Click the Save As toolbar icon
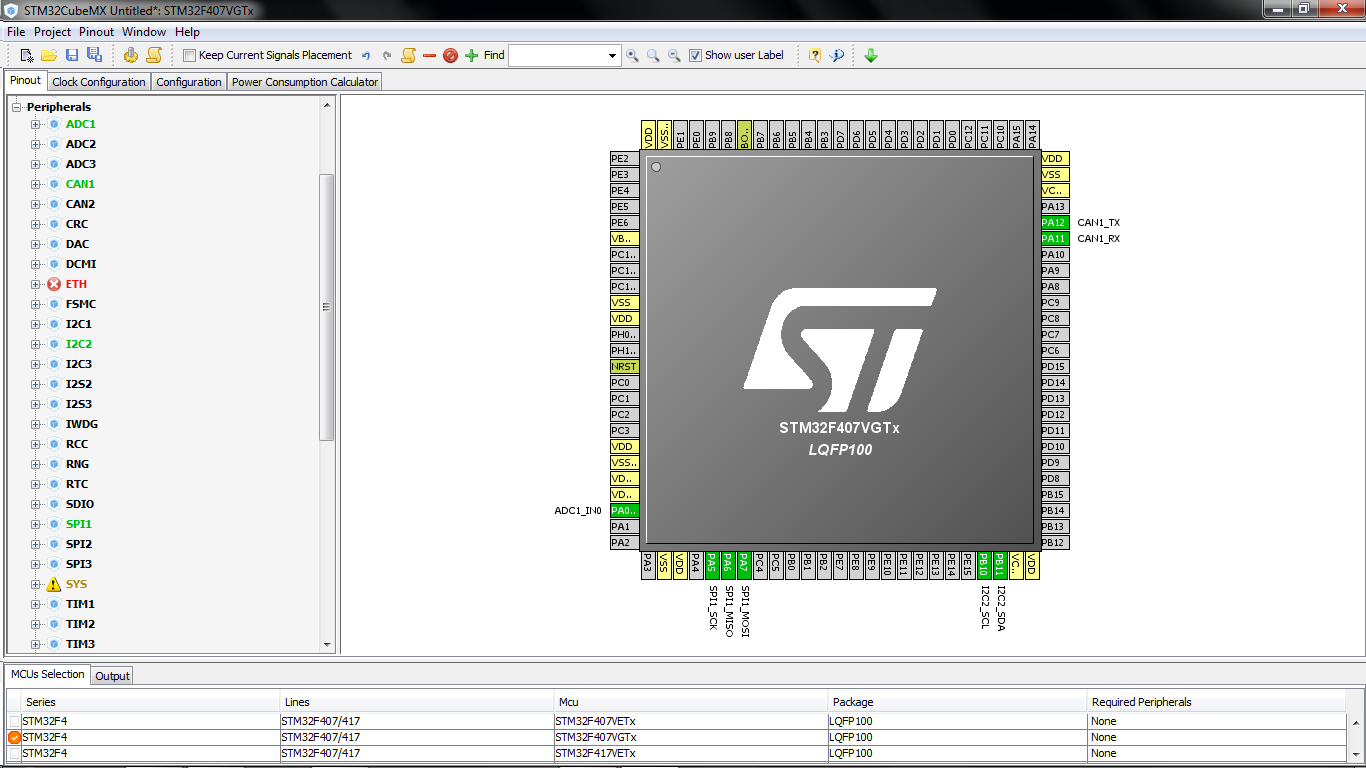This screenshot has height=768, width=1366. pyautogui.click(x=93, y=55)
